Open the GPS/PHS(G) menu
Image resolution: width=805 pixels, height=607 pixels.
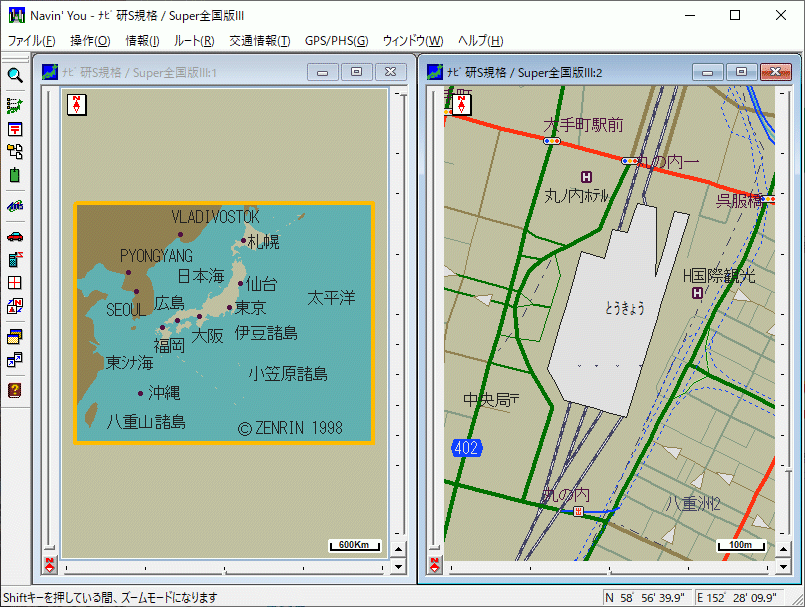click(x=336, y=41)
